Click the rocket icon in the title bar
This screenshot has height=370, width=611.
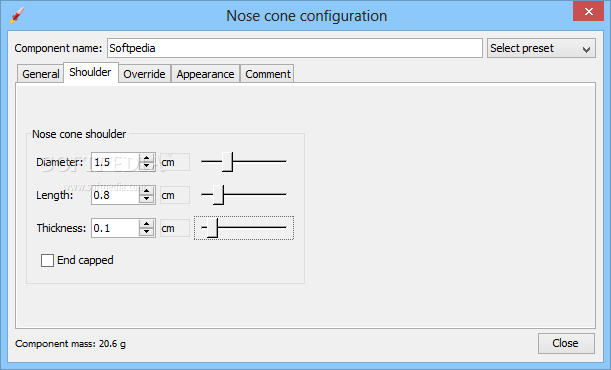pyautogui.click(x=17, y=15)
